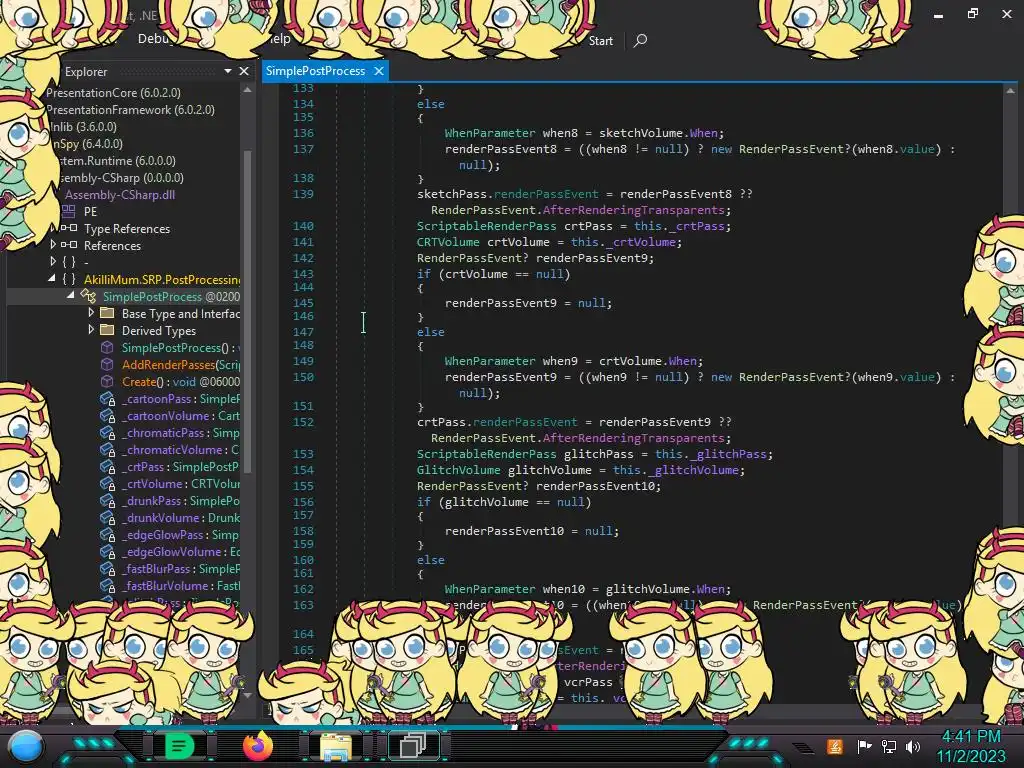This screenshot has height=768, width=1024.
Task: Select System.Runtime (6.0.0.0) assembly
Action: click(118, 160)
